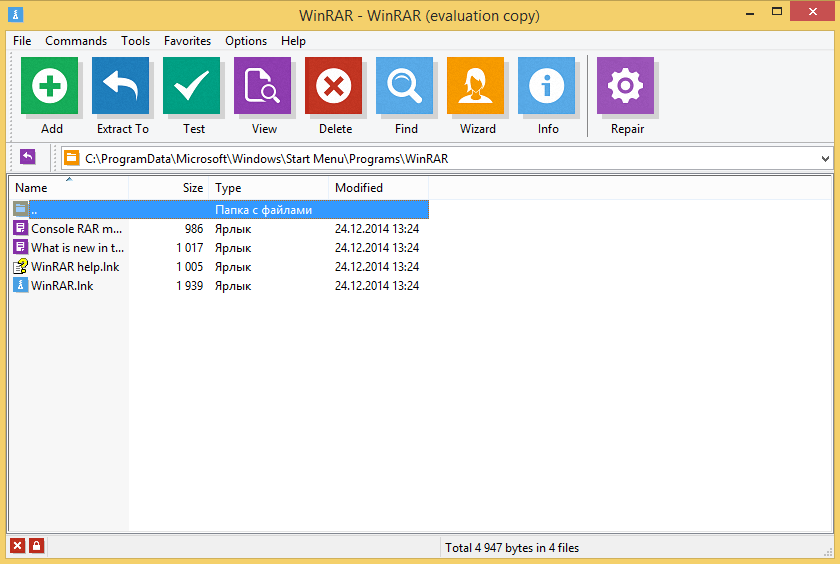Screen dimensions: 840x564
Task: Click the WinRAR help.lnk question-mark icon
Action: click(x=20, y=266)
